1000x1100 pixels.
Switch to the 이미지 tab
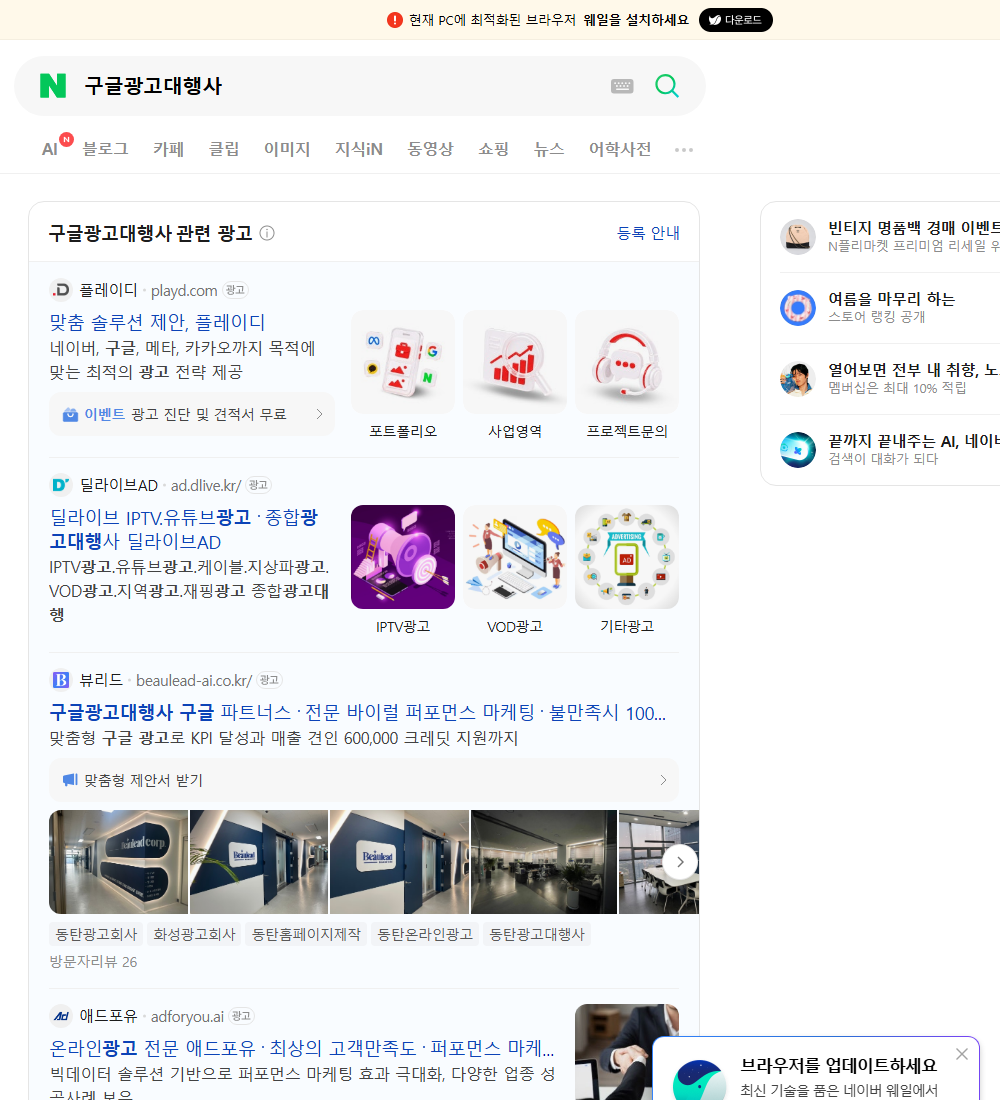[x=287, y=149]
